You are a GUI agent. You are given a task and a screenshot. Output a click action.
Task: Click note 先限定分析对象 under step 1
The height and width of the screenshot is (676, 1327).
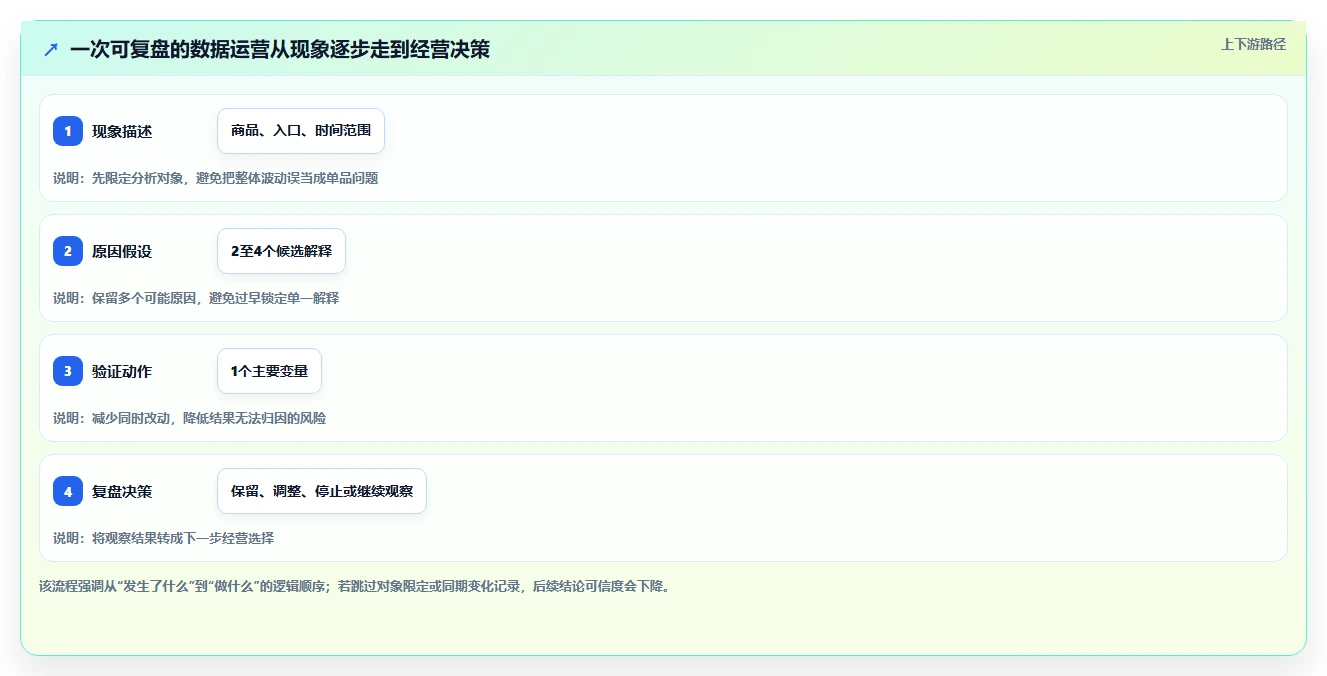point(215,178)
